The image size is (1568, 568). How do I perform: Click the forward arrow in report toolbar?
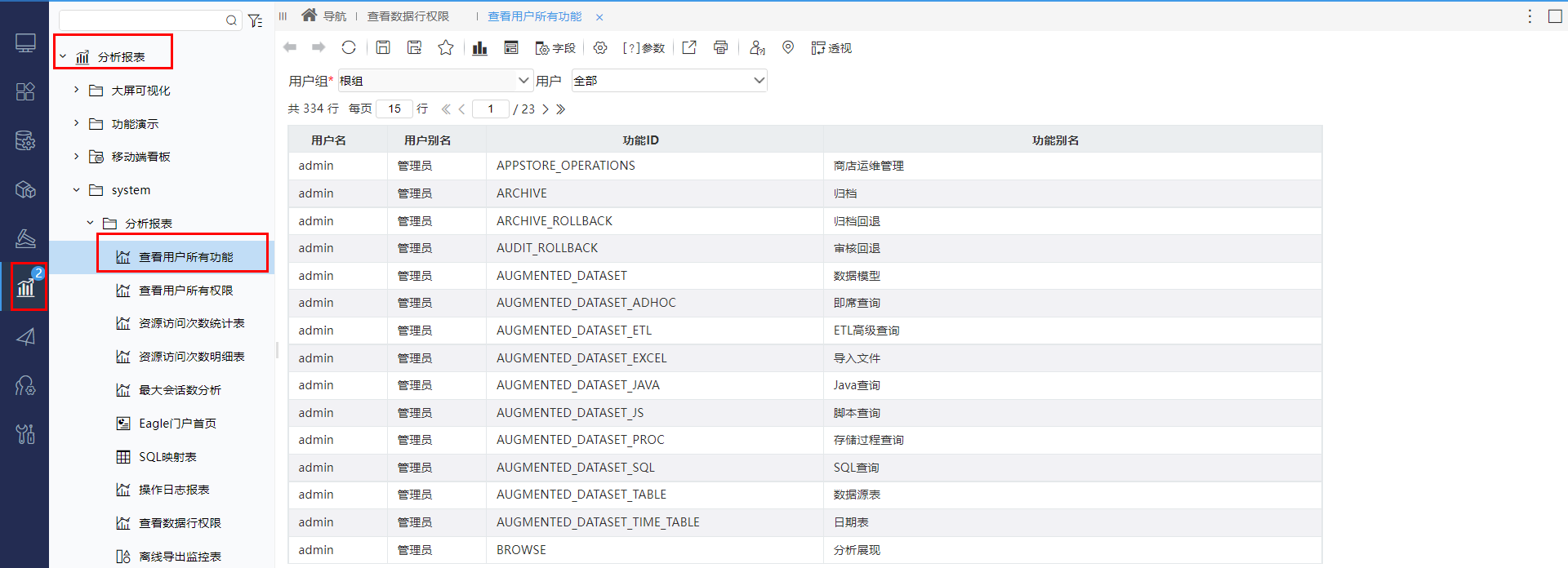click(318, 47)
